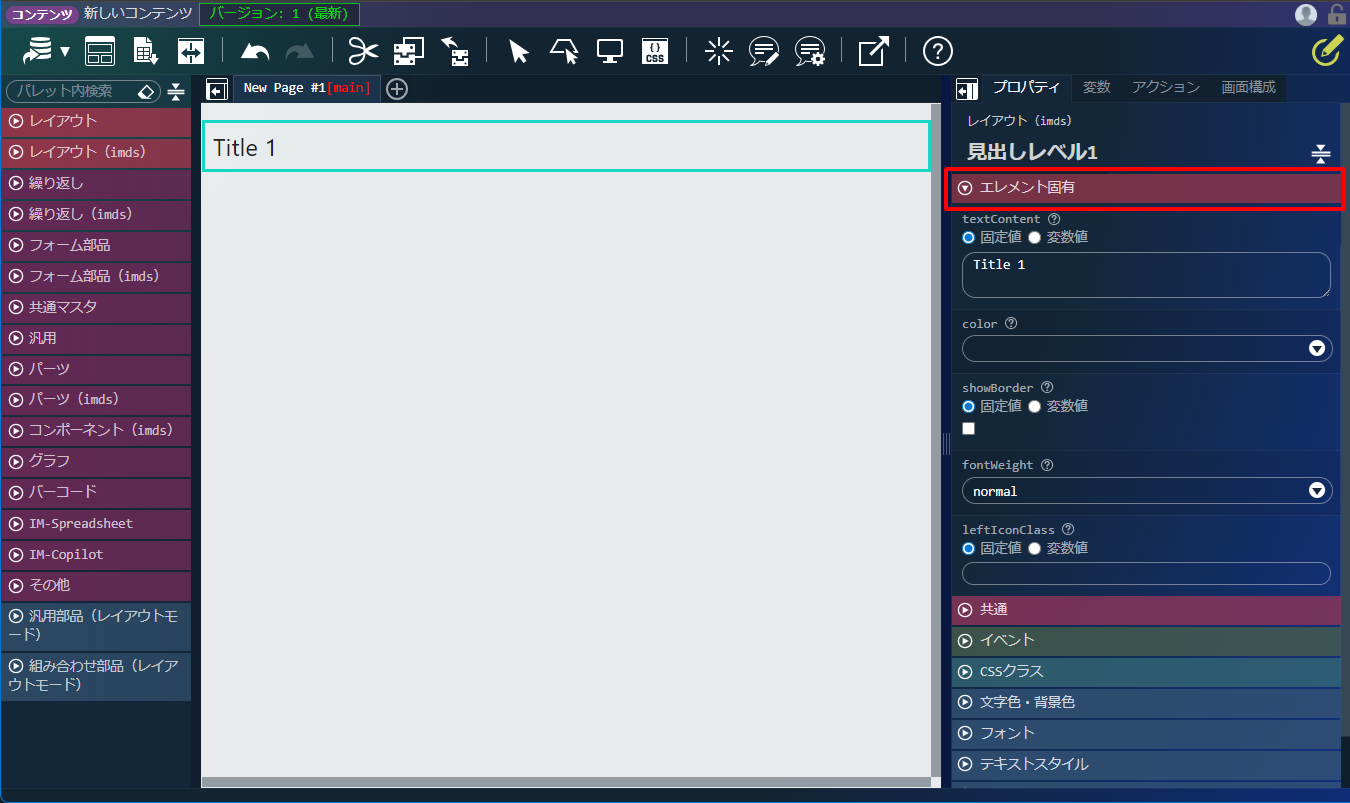1350x803 pixels.
Task: Click the undo arrow icon
Action: pyautogui.click(x=256, y=51)
